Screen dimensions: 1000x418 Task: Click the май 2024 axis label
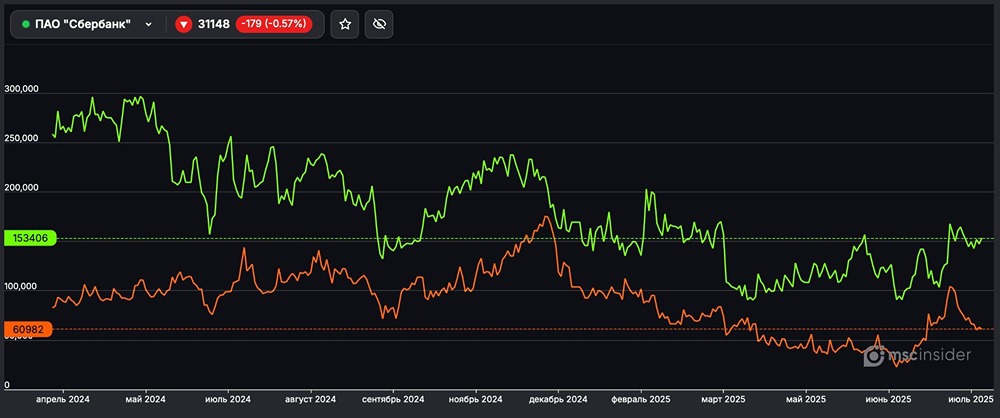point(146,399)
